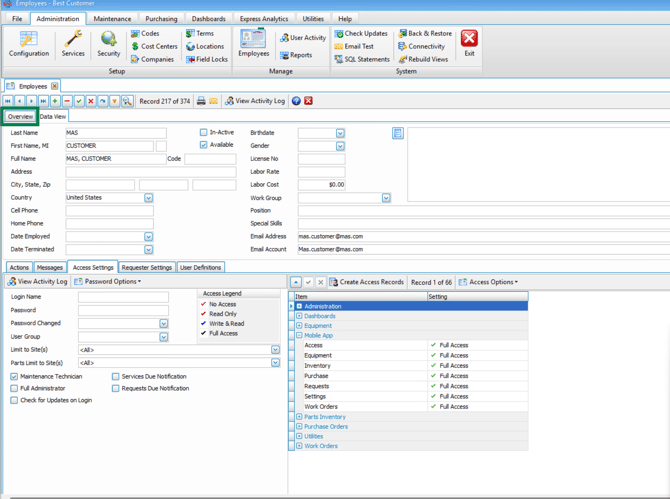
Task: Click the Last Name input field
Action: point(115,133)
